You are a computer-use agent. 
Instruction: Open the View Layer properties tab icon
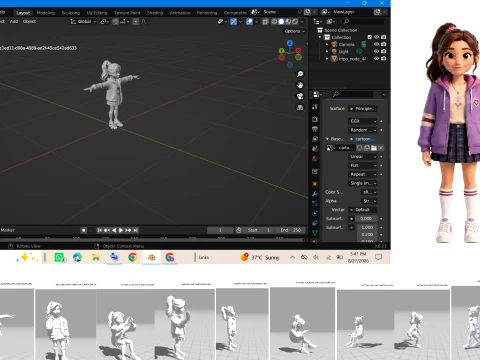(315, 139)
